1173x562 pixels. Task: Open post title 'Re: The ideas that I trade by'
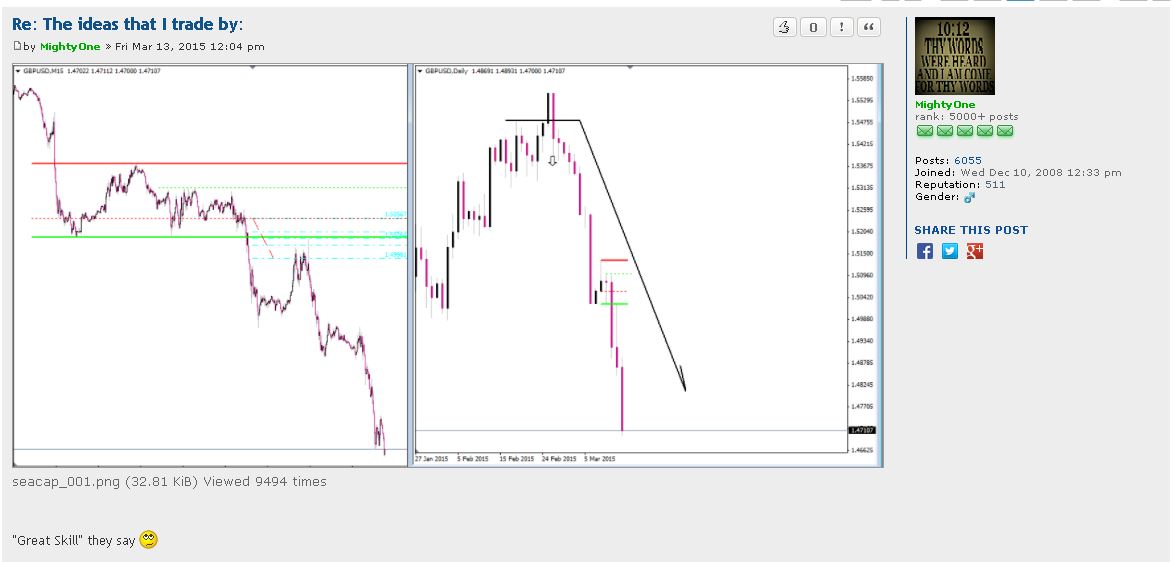click(x=126, y=24)
